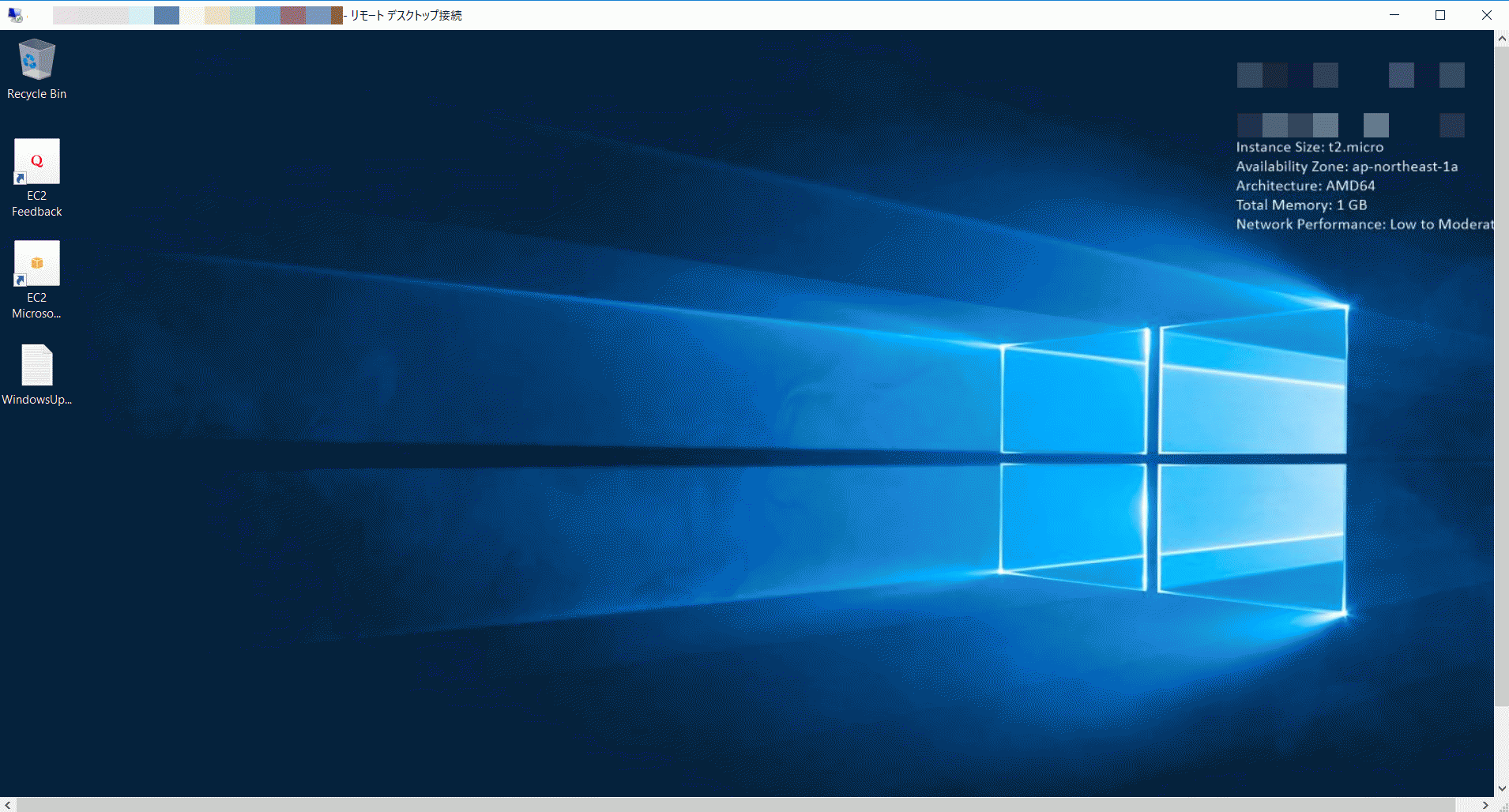Click the 'Availability Zone: ap-northeast-1a' text
This screenshot has width=1509, height=812.
[1346, 167]
